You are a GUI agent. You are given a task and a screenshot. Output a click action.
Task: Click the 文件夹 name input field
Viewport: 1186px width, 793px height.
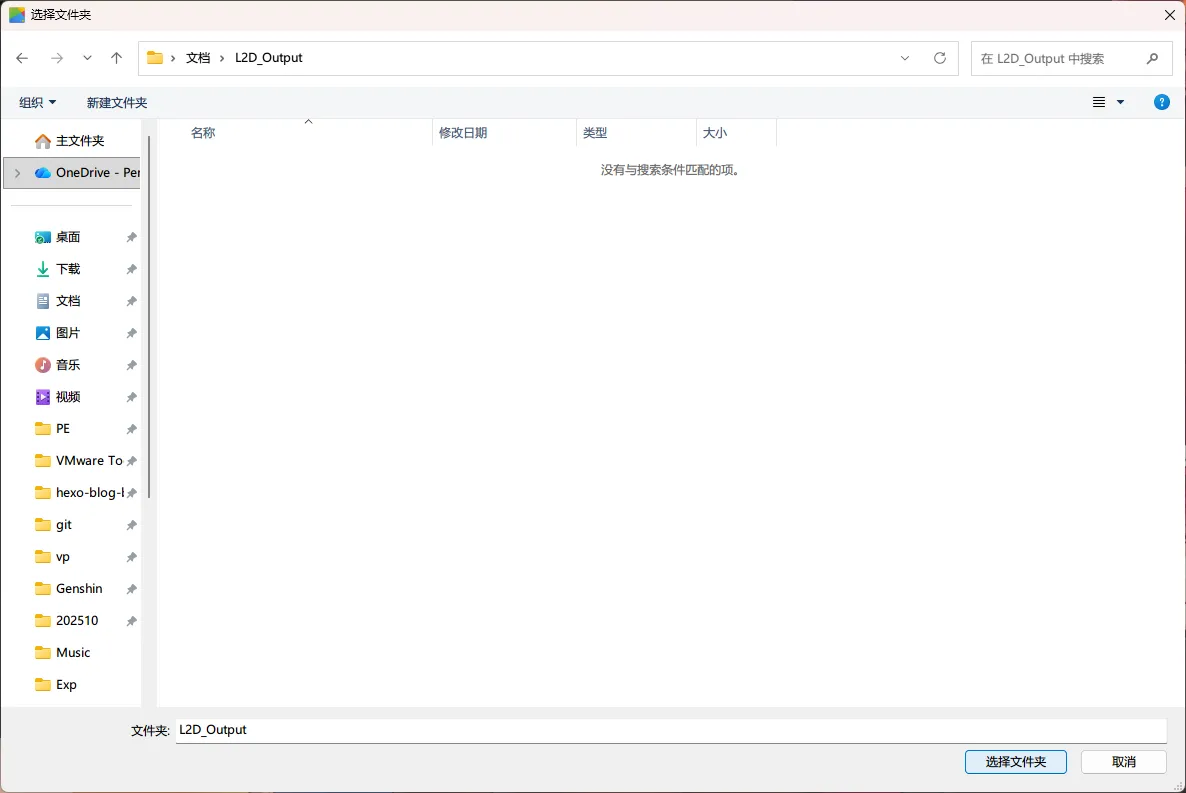click(670, 730)
